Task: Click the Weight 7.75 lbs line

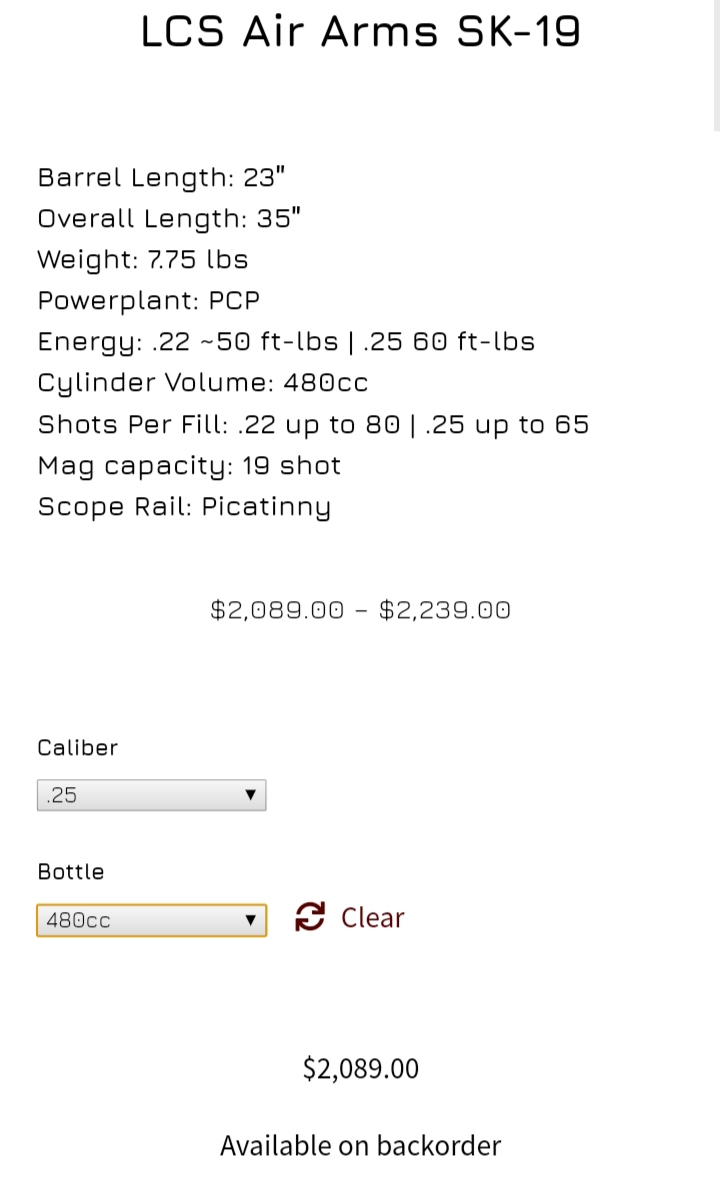Action: [x=143, y=260]
